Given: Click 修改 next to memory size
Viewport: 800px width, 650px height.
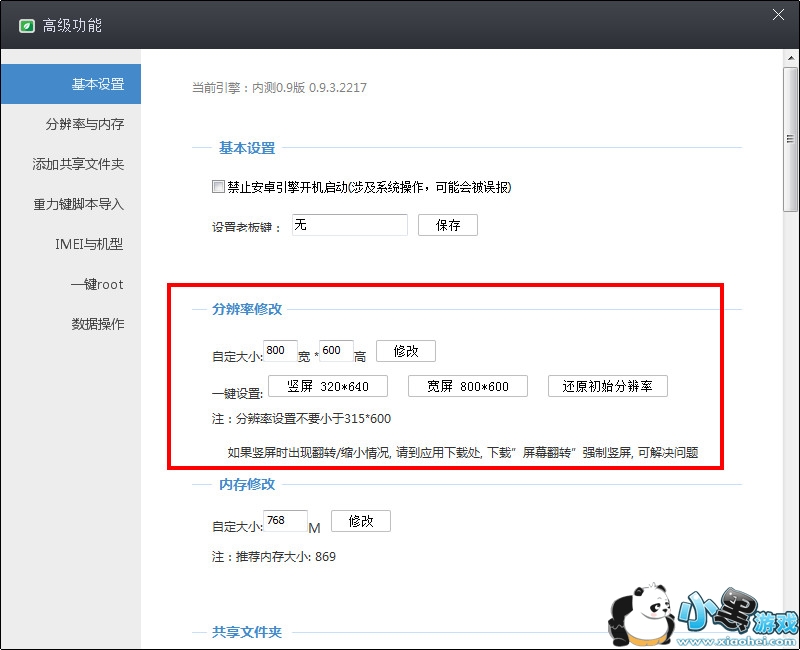Looking at the screenshot, I should click(361, 521).
